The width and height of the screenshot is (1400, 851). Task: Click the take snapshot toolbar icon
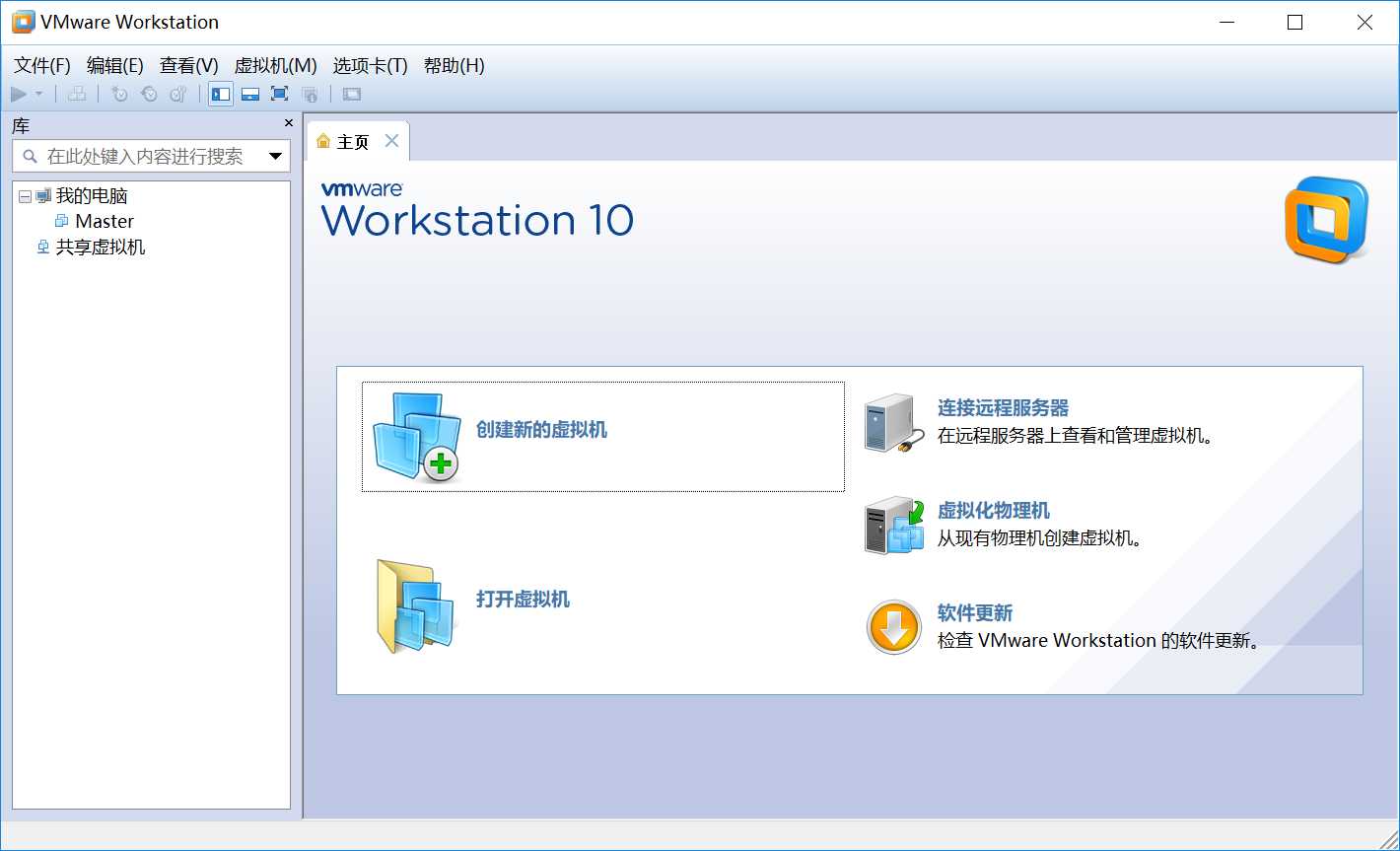pyautogui.click(x=120, y=94)
